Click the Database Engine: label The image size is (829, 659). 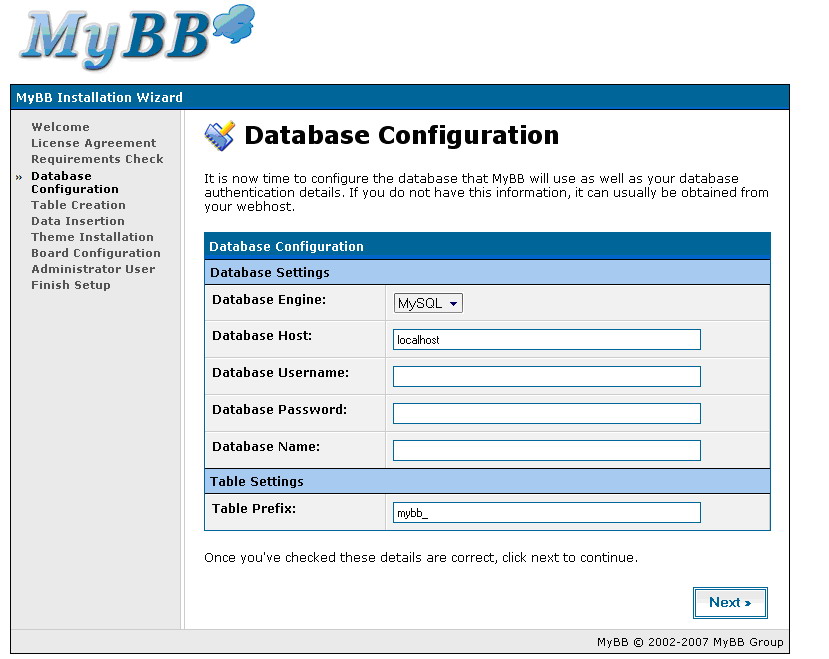269,299
